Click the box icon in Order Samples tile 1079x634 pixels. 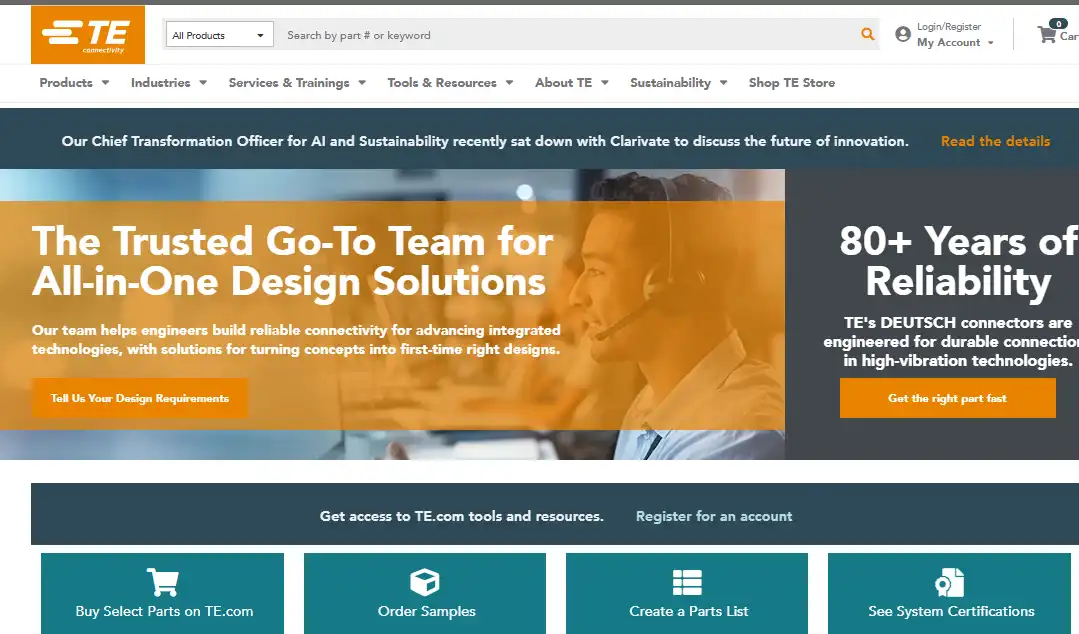pos(425,582)
